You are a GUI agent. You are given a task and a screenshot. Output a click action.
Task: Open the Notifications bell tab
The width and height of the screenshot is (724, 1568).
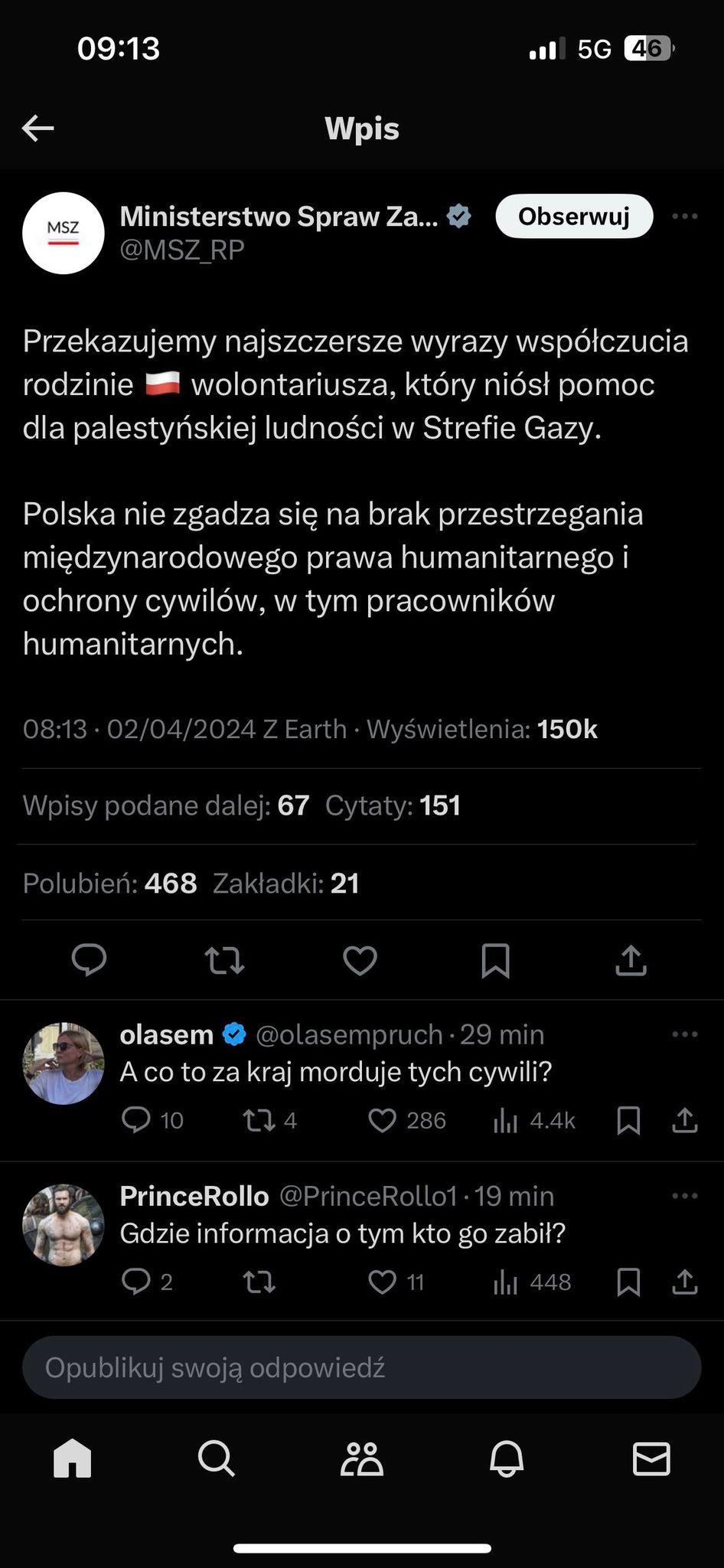pos(507,1459)
